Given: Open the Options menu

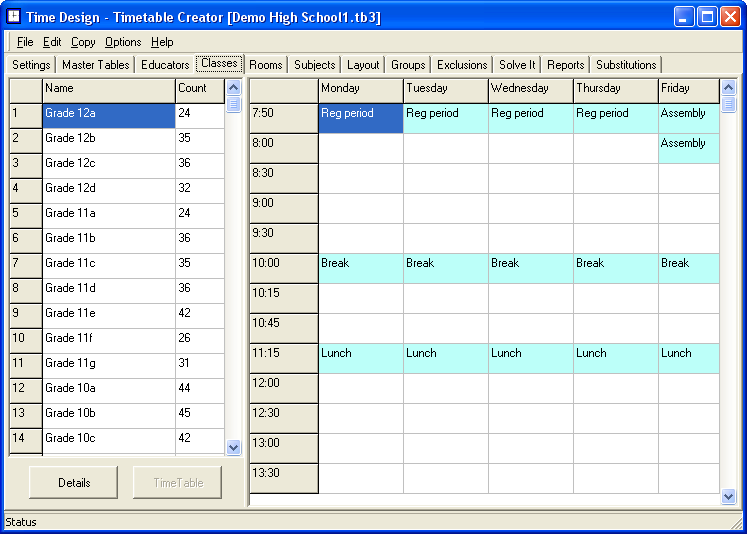Looking at the screenshot, I should coord(123,42).
